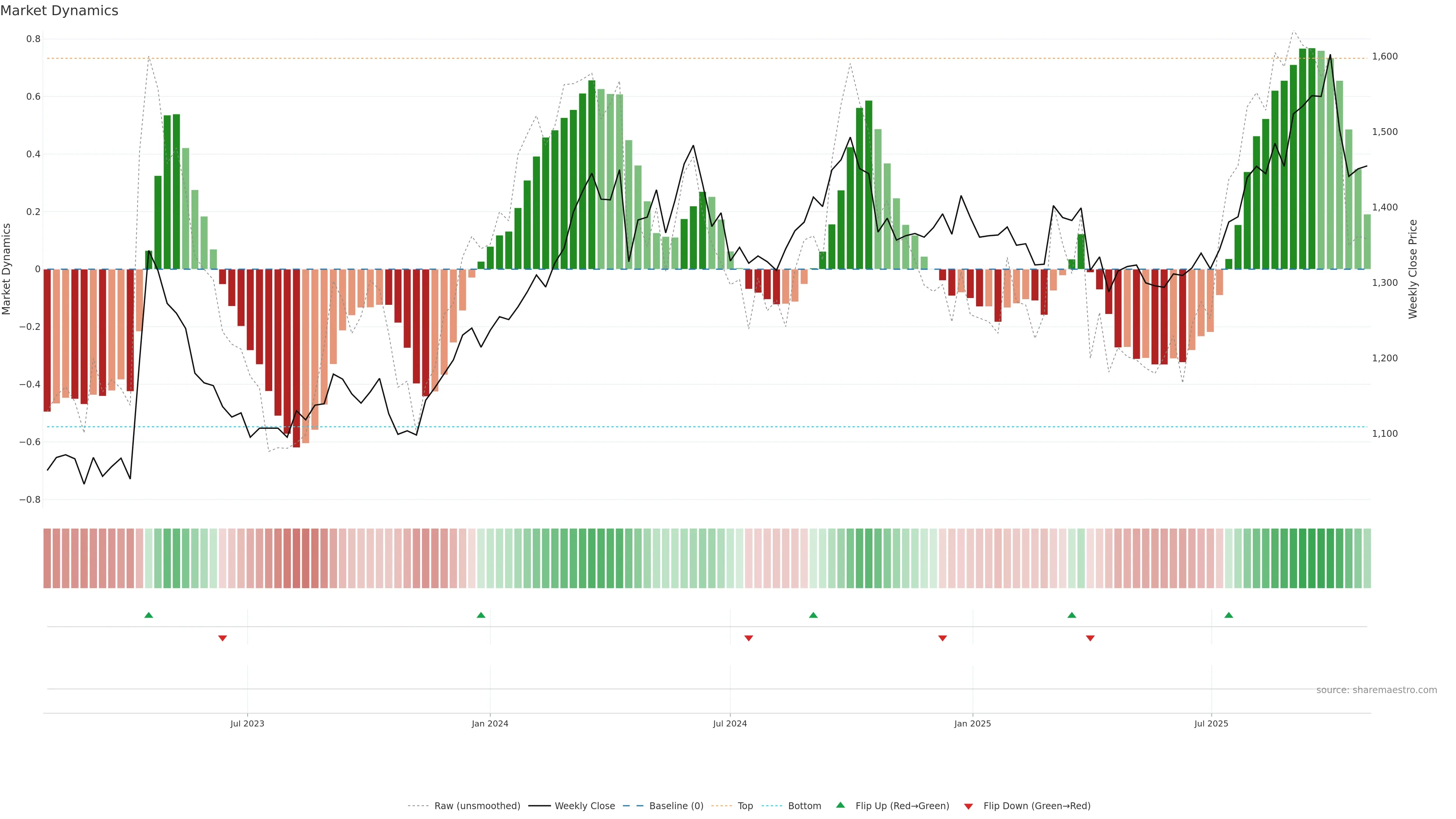This screenshot has height=819, width=1456.
Task: Click the flip-down marker right after Jul 2024
Action: (749, 638)
